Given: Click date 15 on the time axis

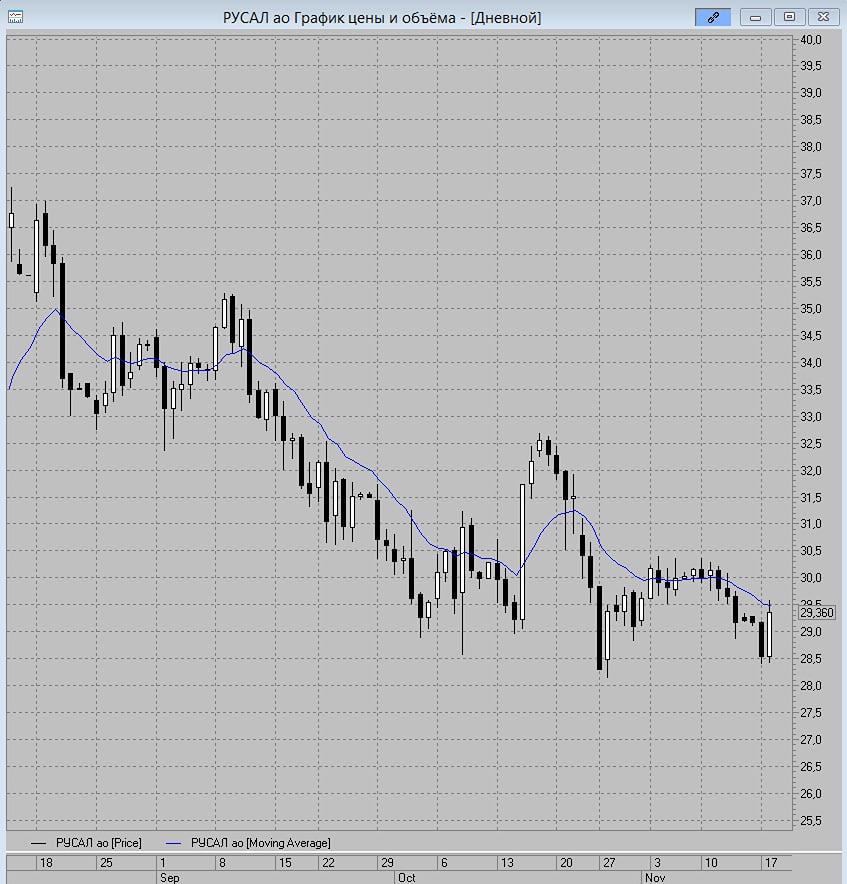Looking at the screenshot, I should click(285, 863).
